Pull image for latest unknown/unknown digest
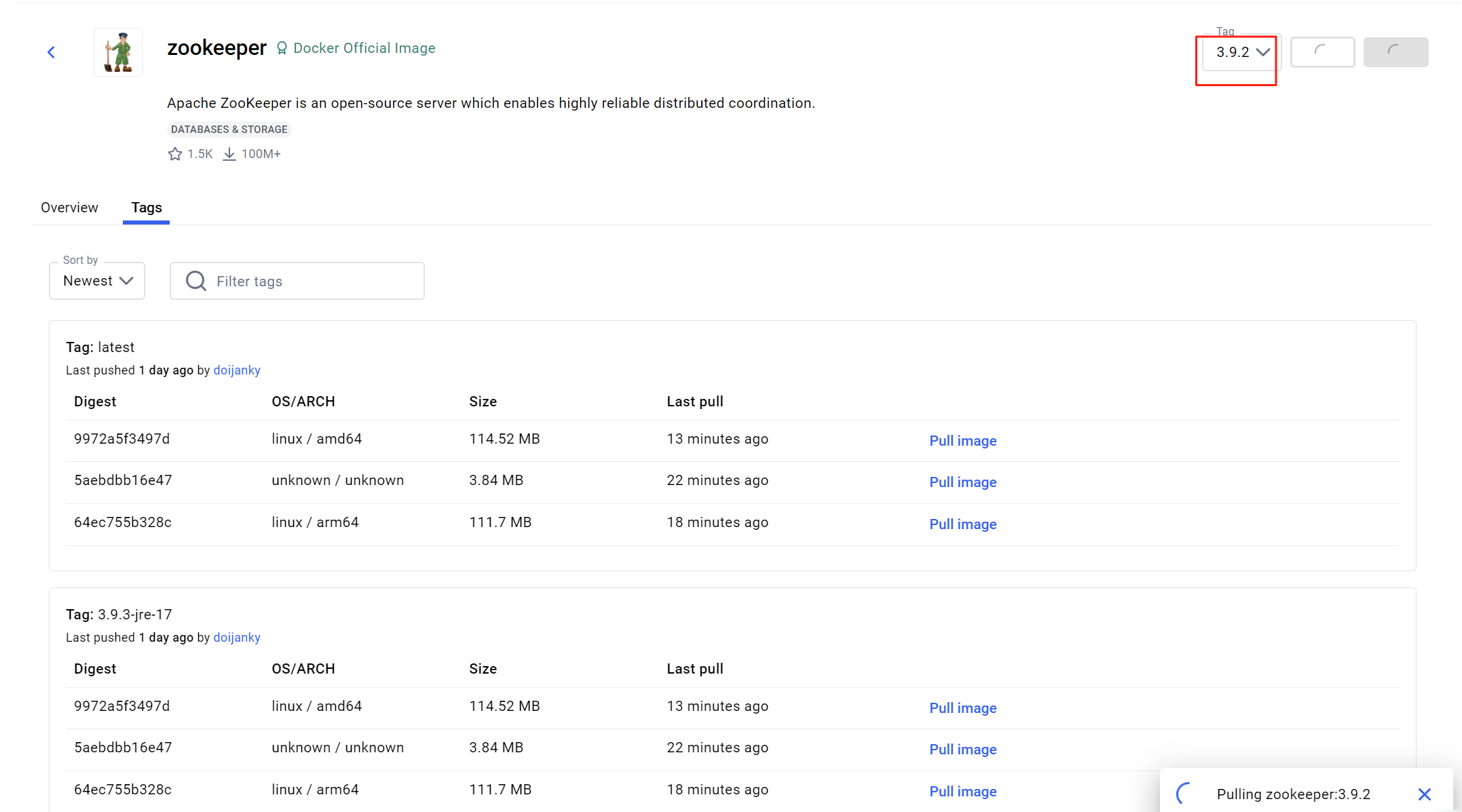The image size is (1462, 812). point(962,482)
